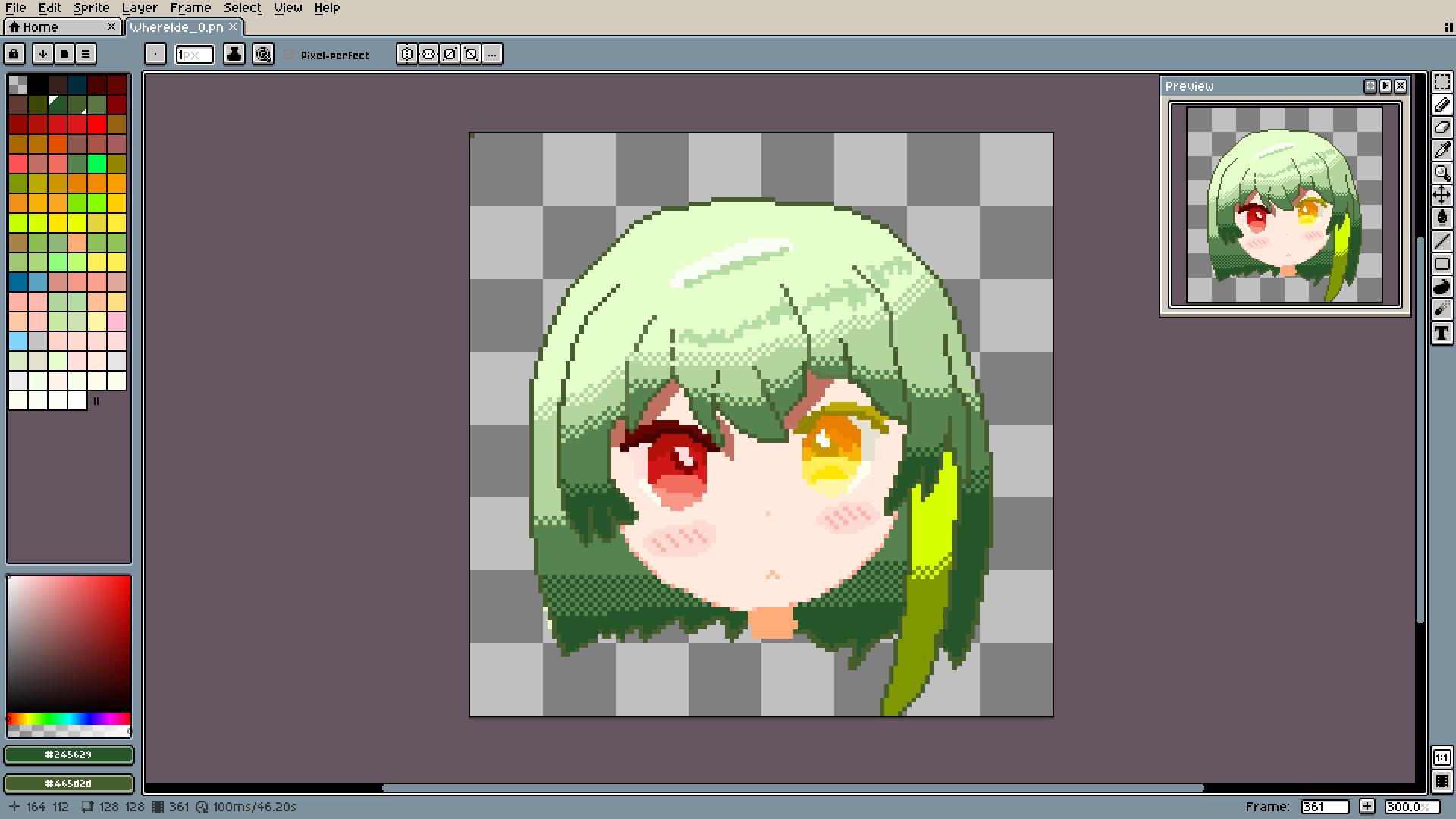Screen dimensions: 1456x819
Task: Toggle the palette edit lock
Action: pyautogui.click(x=14, y=54)
